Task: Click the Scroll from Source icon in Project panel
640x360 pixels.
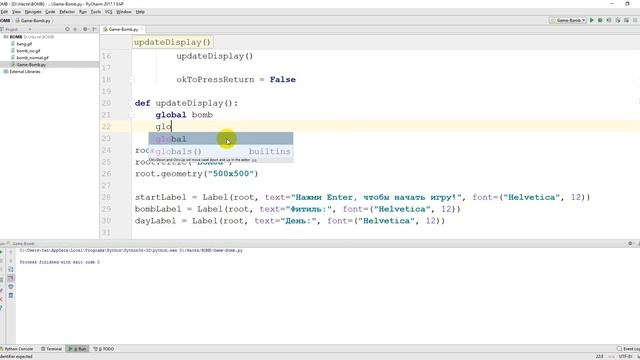Action: 67,29
